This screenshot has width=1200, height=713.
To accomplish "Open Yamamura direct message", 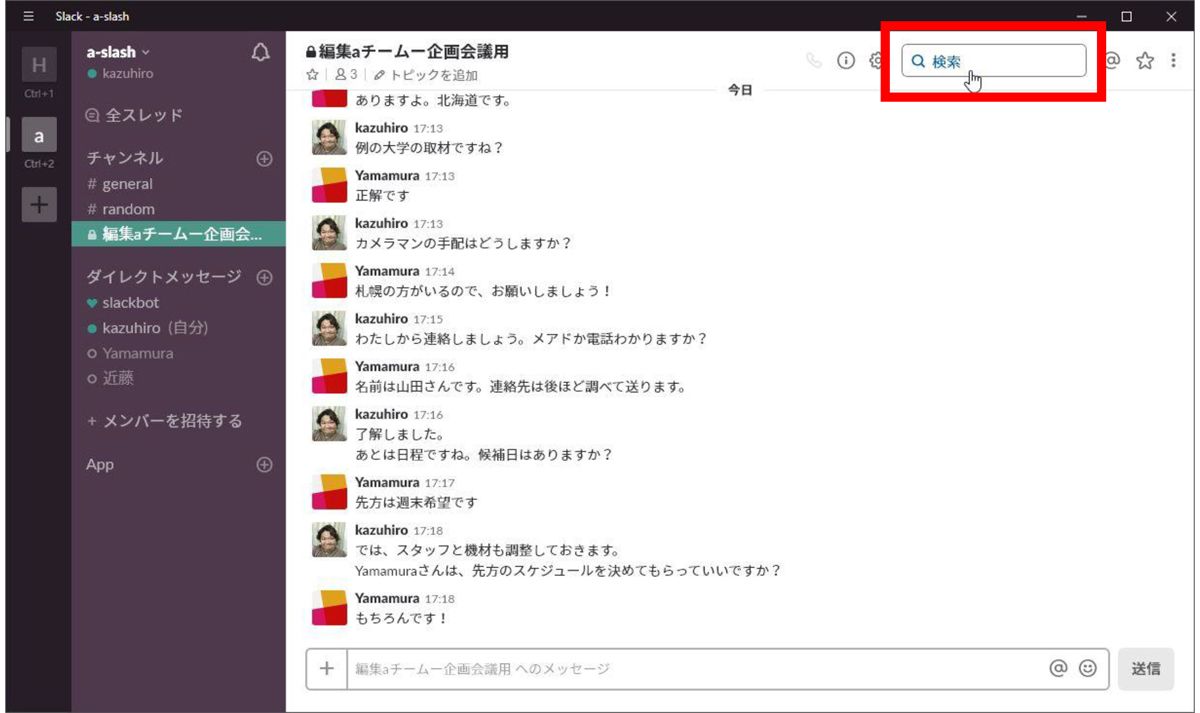I will pyautogui.click(x=130, y=353).
